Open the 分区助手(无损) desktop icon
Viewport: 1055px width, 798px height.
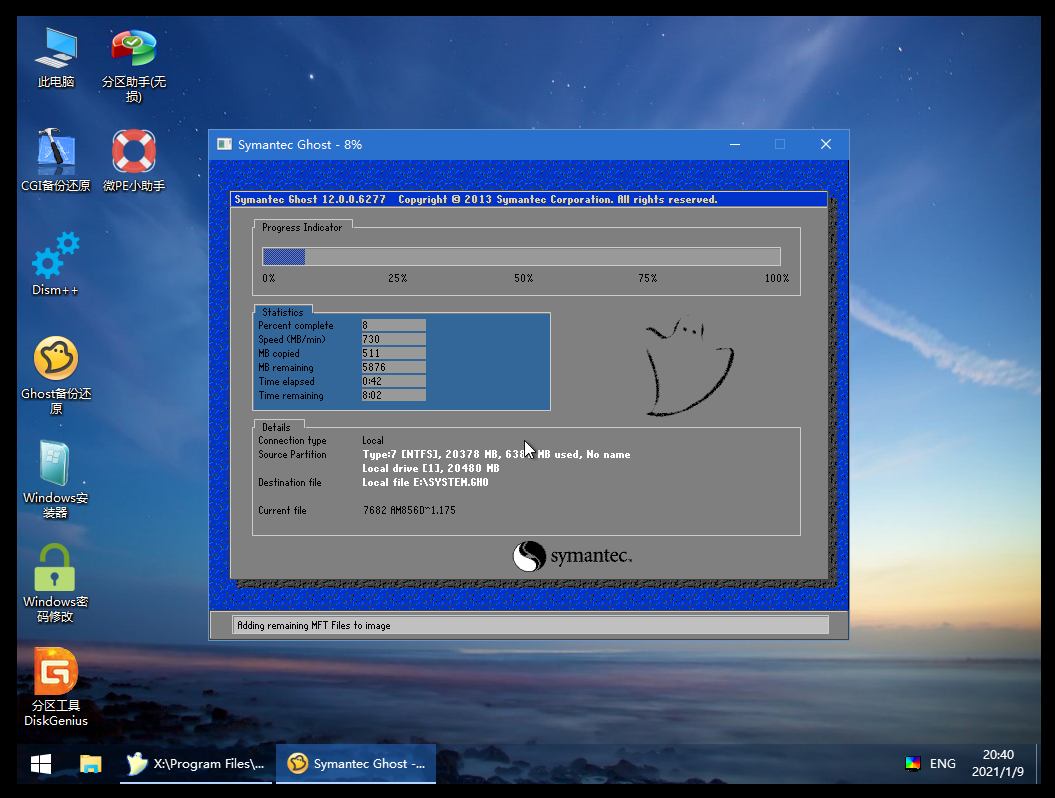tap(134, 65)
